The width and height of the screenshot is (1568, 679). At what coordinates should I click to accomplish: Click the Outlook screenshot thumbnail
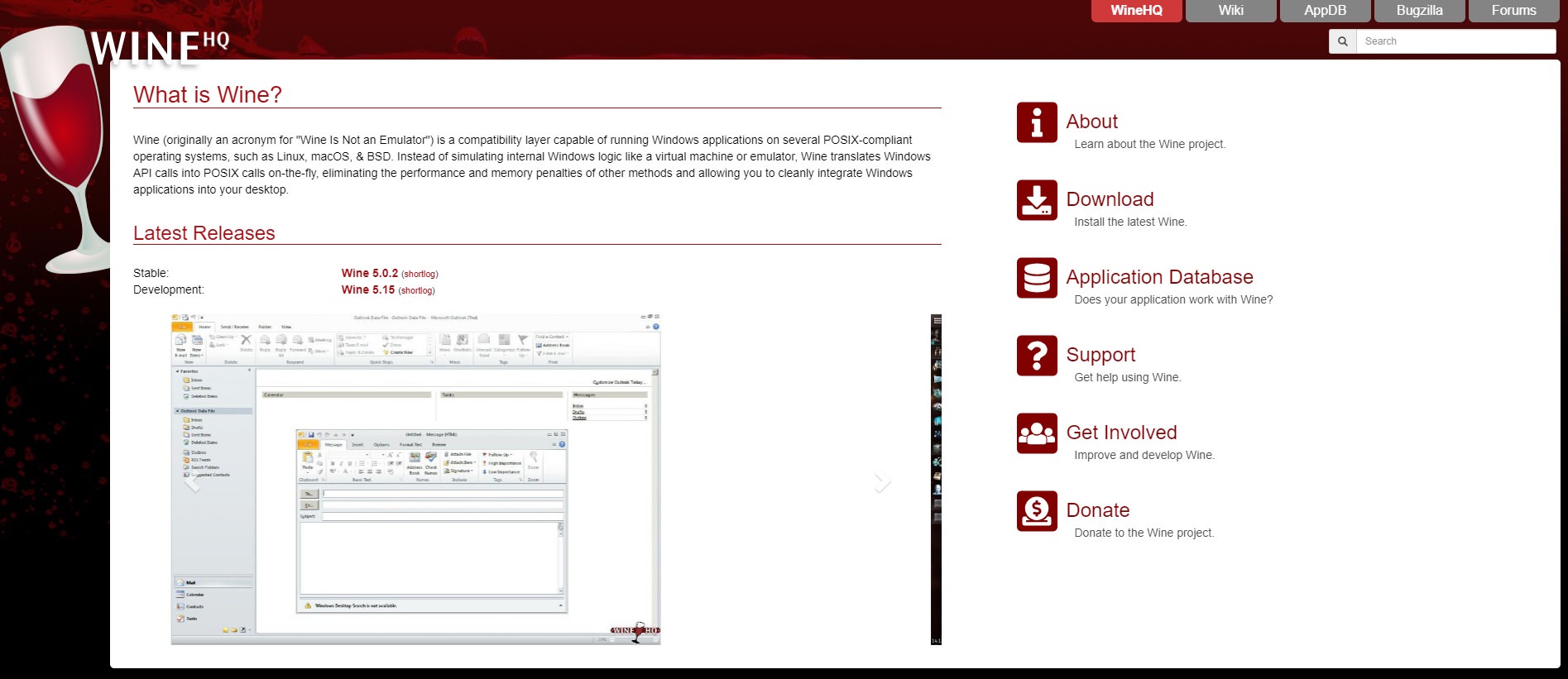tap(415, 479)
